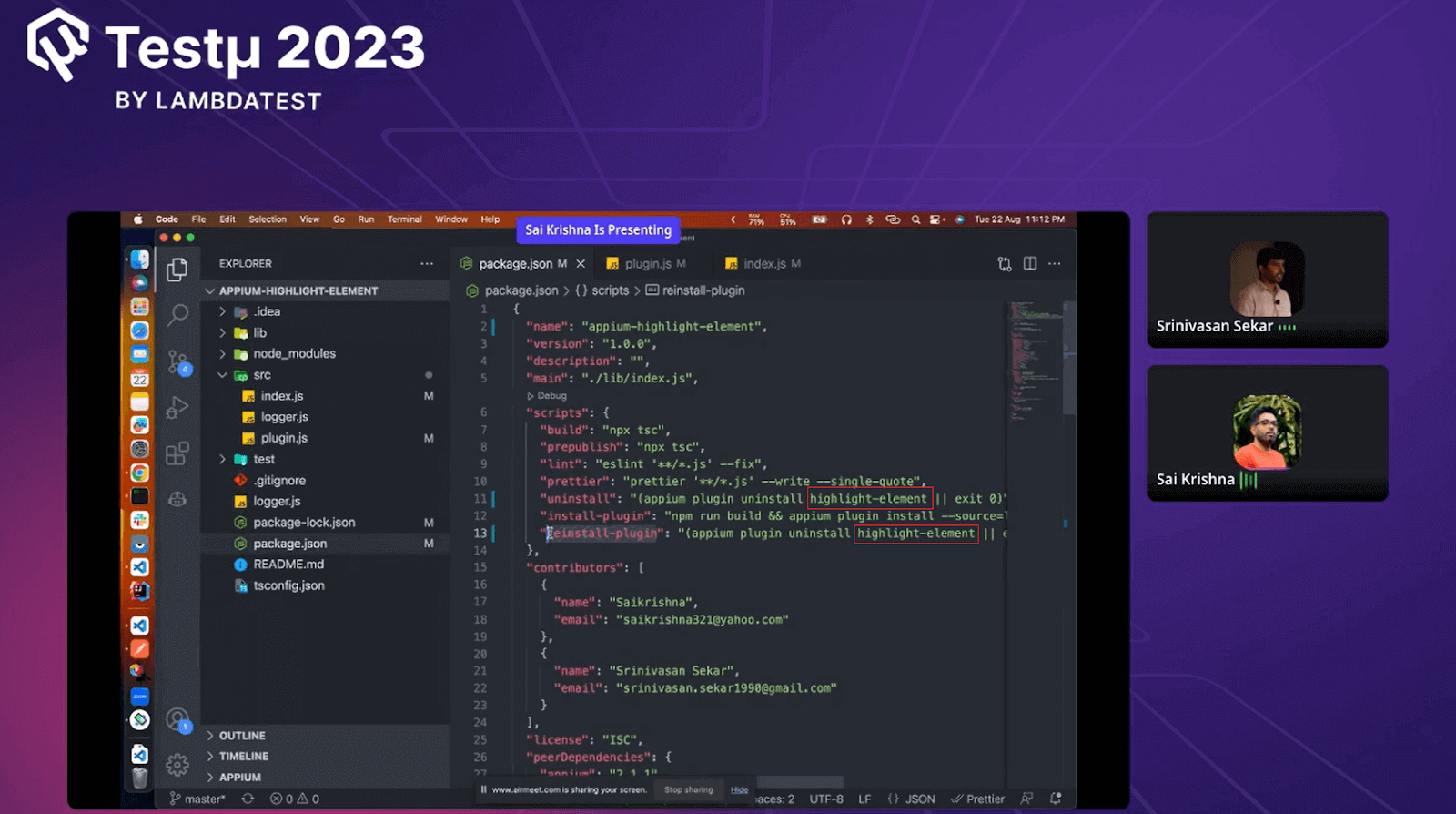This screenshot has height=814, width=1456.
Task: Open package-lock.json in the Explorer
Action: click(304, 523)
